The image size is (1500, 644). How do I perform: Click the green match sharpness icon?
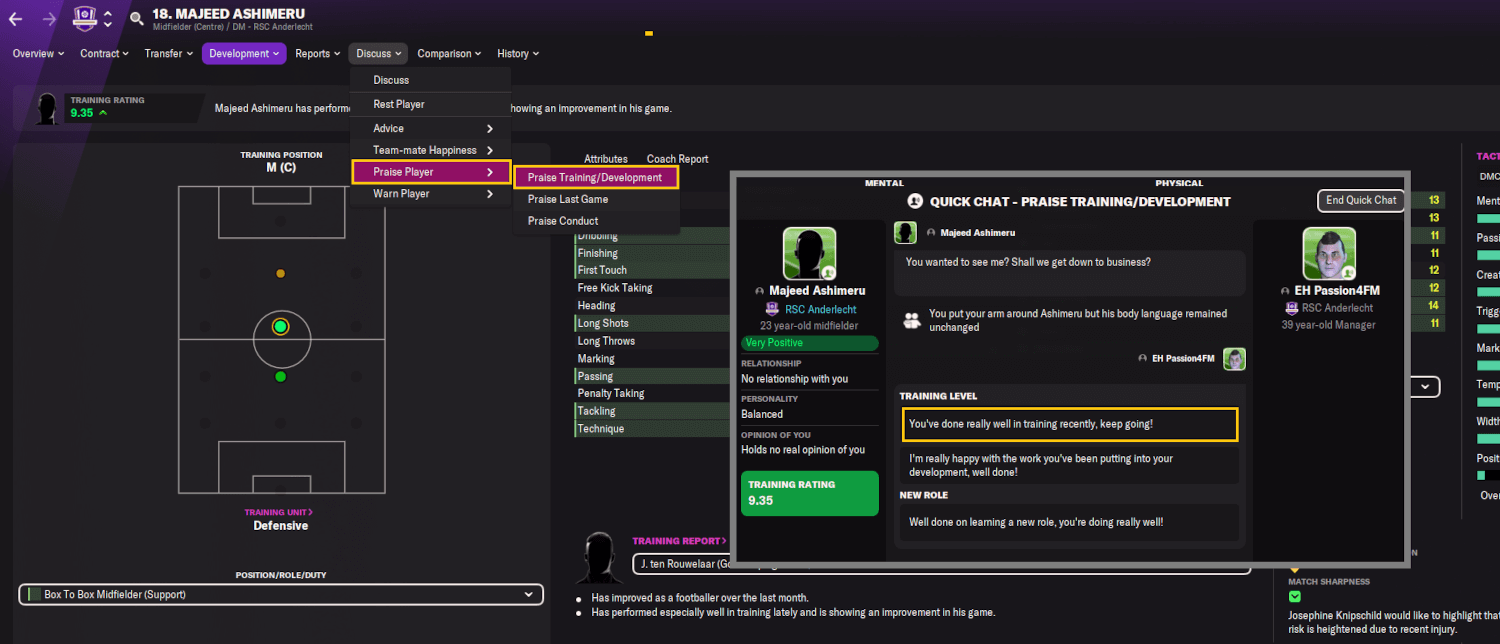[1295, 597]
